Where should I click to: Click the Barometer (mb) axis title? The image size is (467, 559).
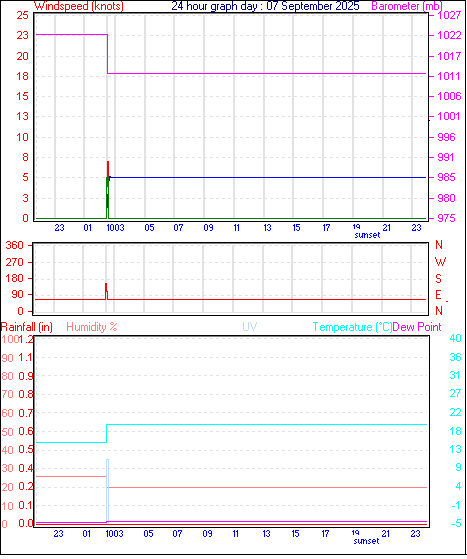click(x=407, y=6)
